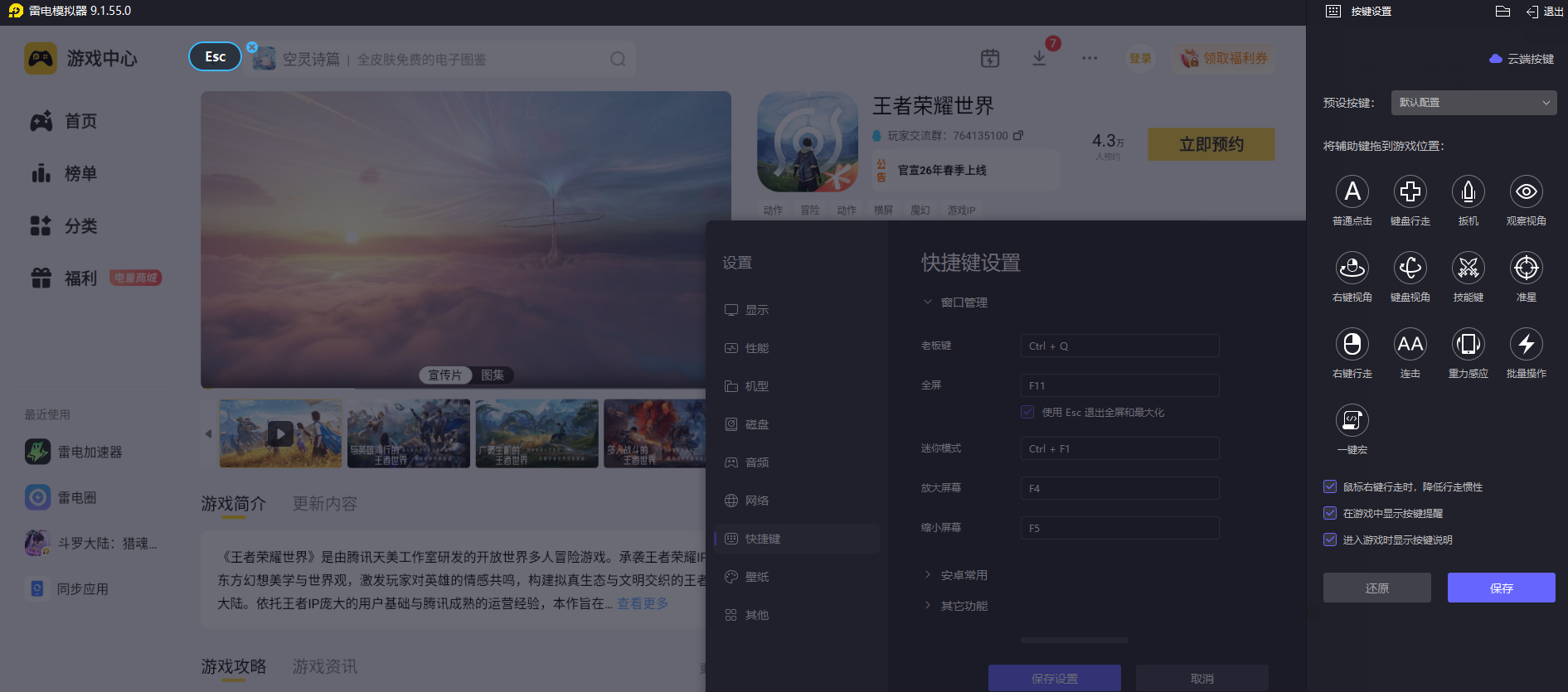This screenshot has height=692, width=1568.
Task: Select the 一键宏 macro script icon
Action: (1352, 421)
